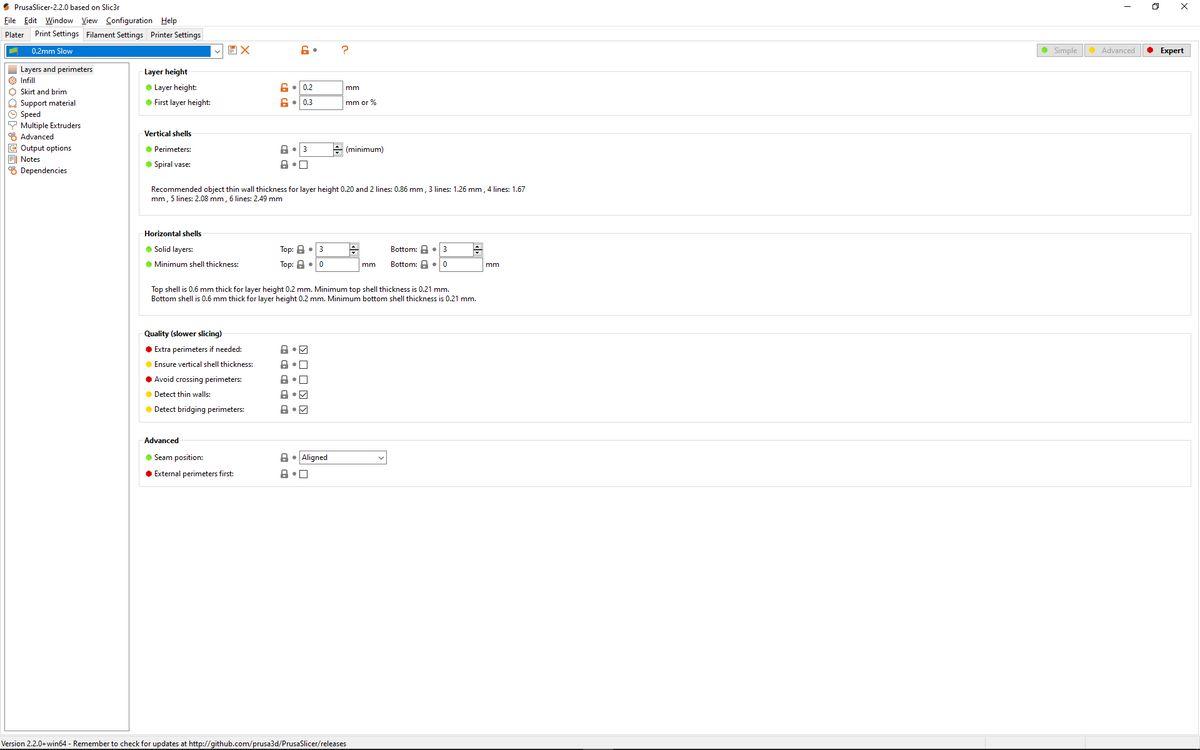The image size is (1200, 750).
Task: Uncheck Detect bridging perimeters checkbox
Action: [x=303, y=410]
